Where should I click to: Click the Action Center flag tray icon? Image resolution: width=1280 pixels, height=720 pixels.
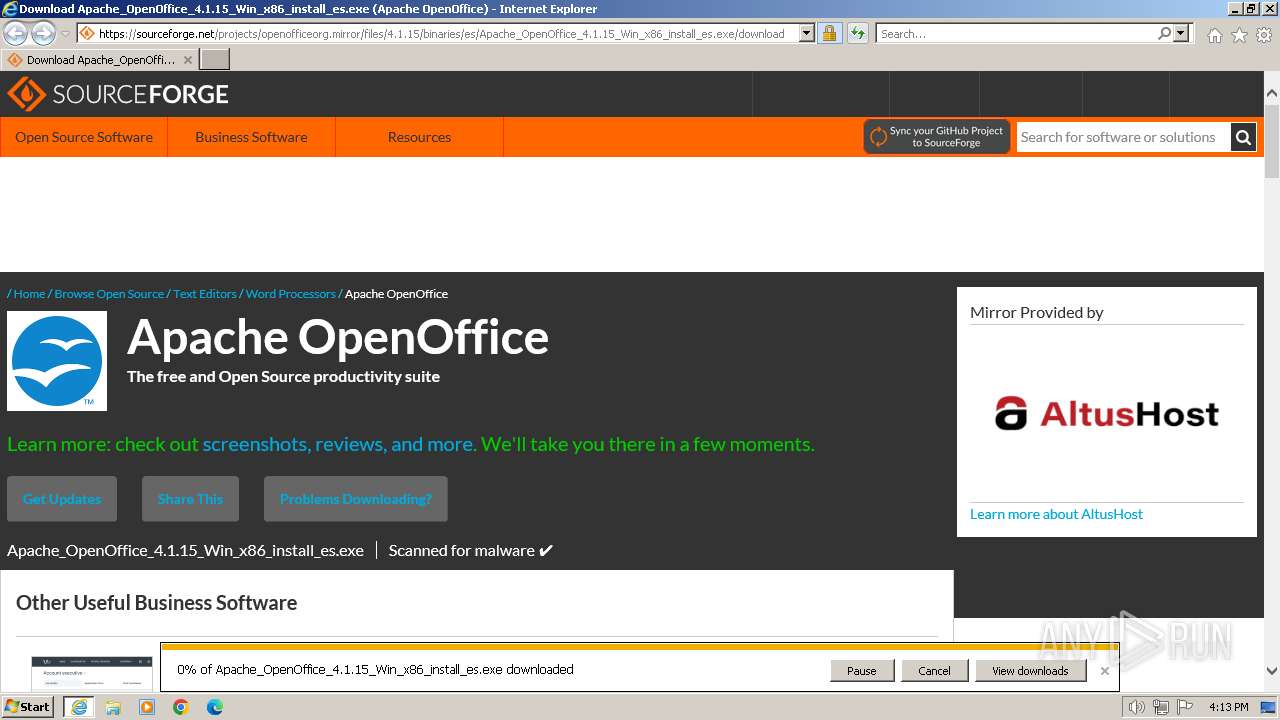[x=1185, y=707]
